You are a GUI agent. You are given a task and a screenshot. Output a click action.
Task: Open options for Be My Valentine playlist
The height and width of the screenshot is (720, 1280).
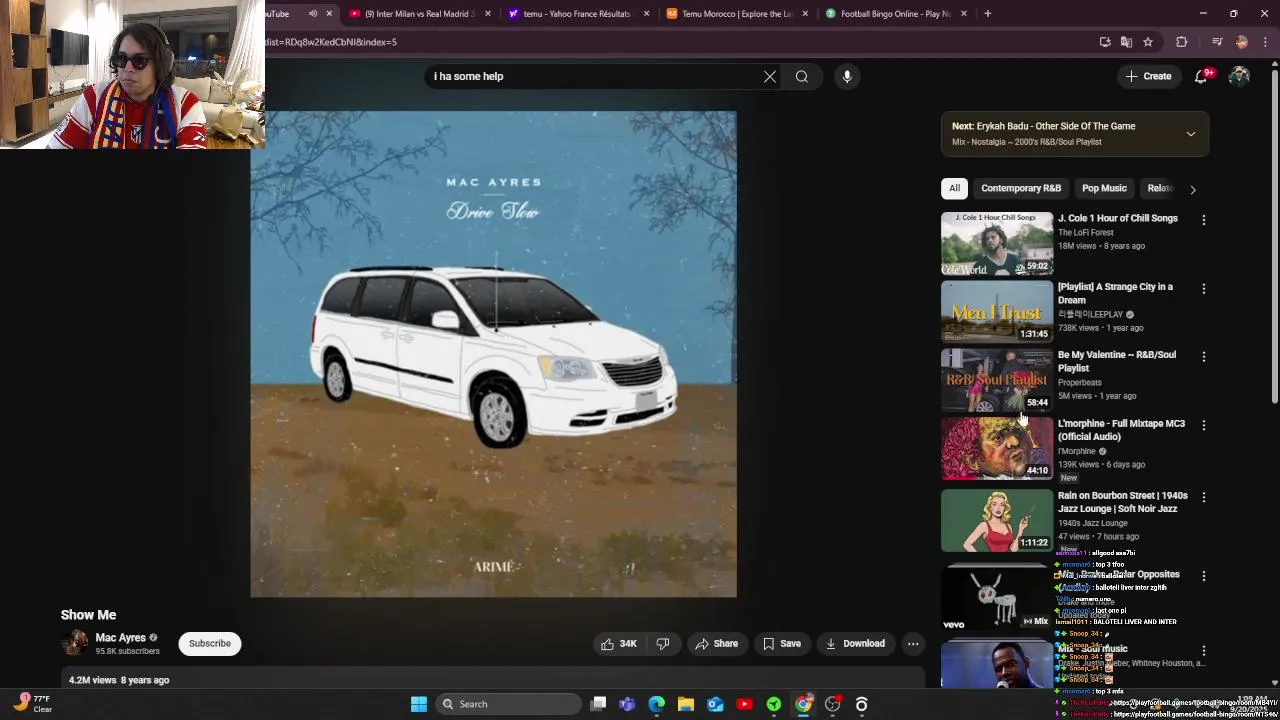[x=1204, y=357]
